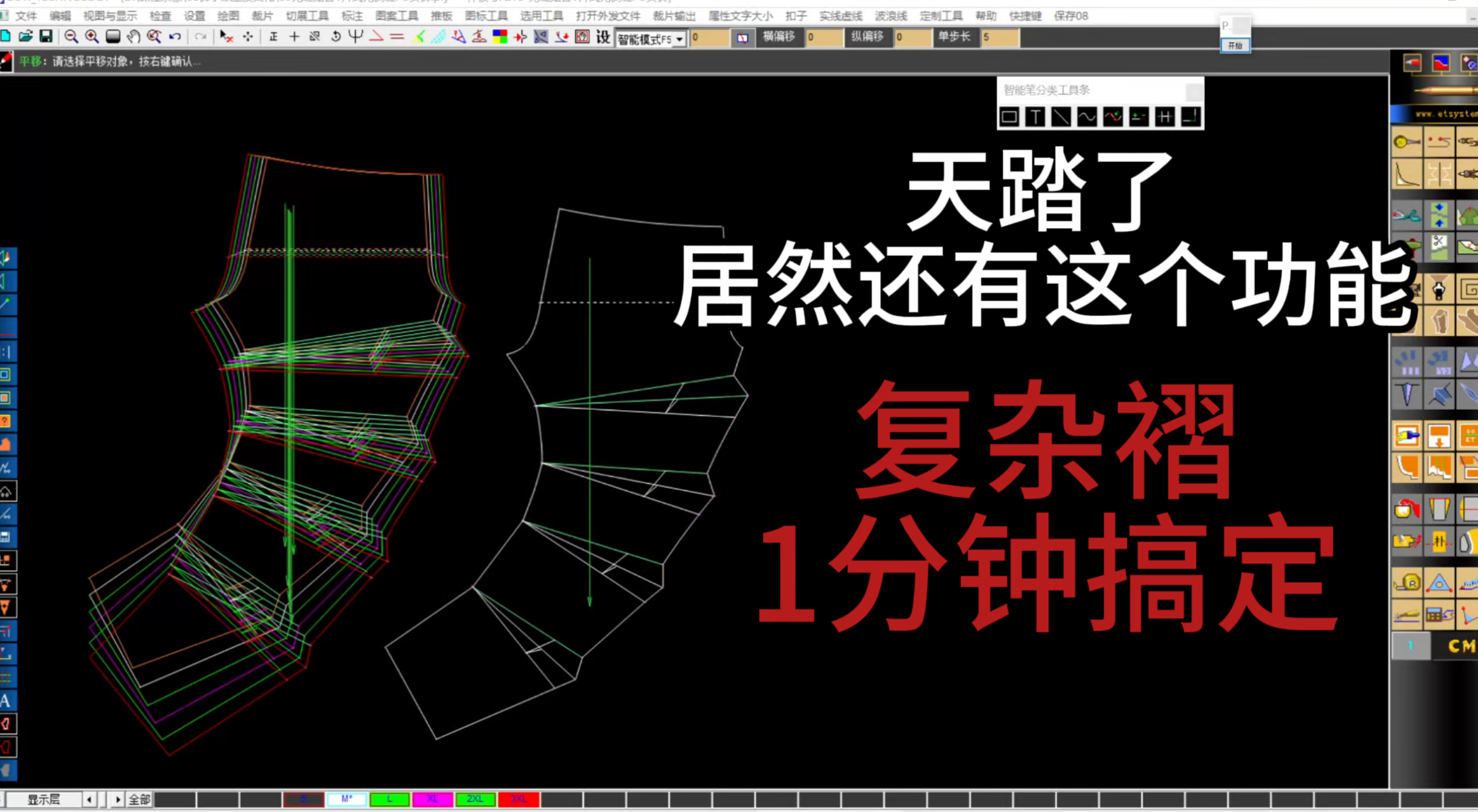Viewport: 1478px width, 812px height.
Task: Select the T-line tool in the smart pen toolbar
Action: [x=1035, y=117]
